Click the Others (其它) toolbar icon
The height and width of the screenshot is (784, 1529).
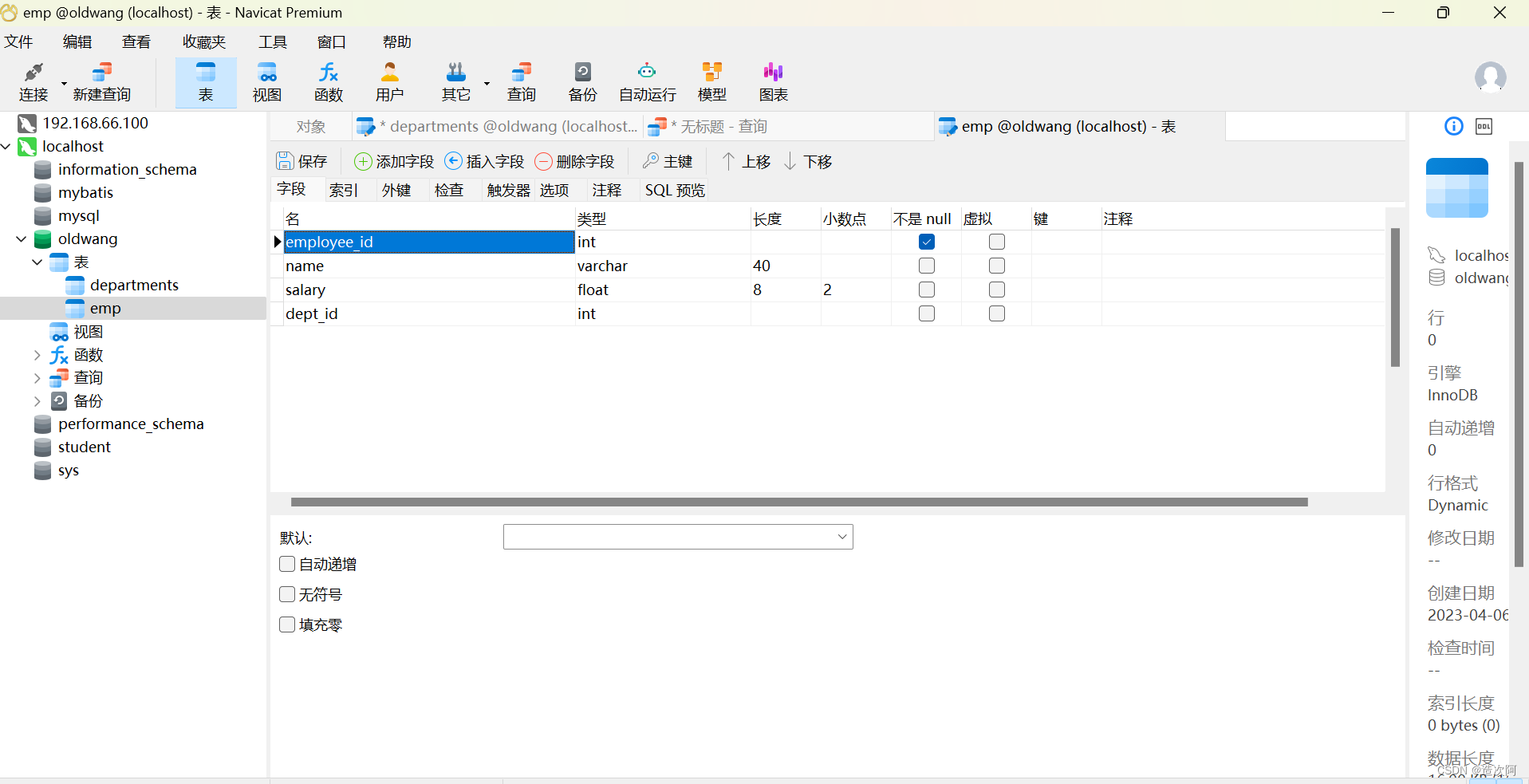[456, 82]
